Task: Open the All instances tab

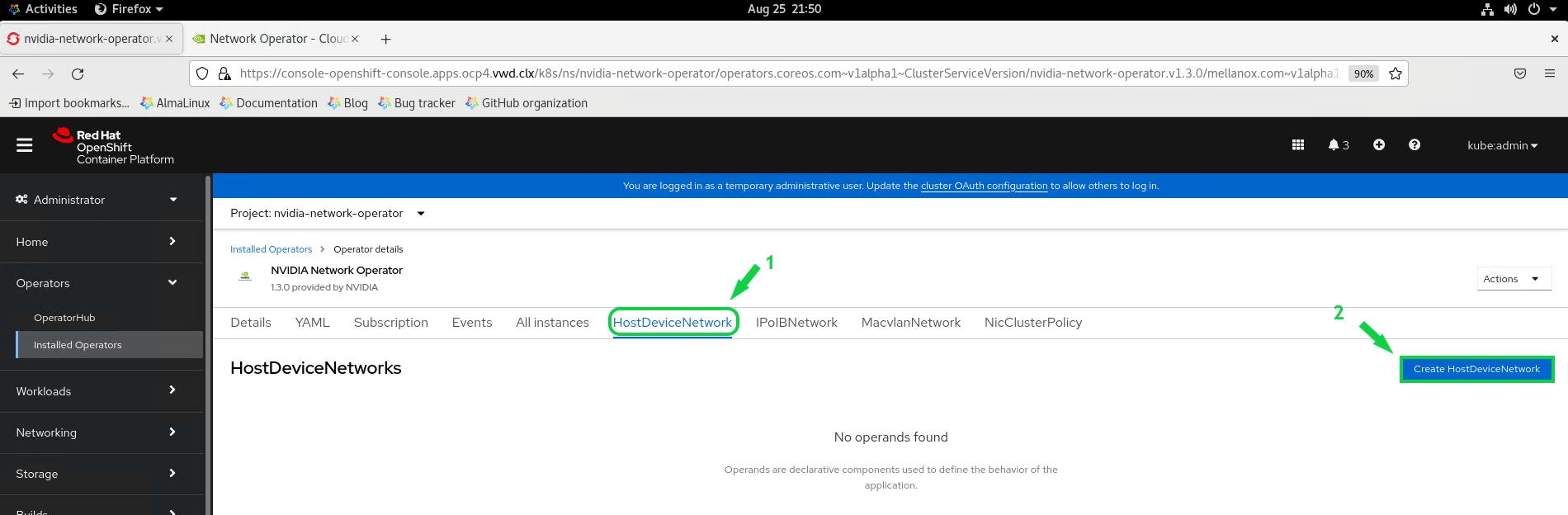Action: 552,323
